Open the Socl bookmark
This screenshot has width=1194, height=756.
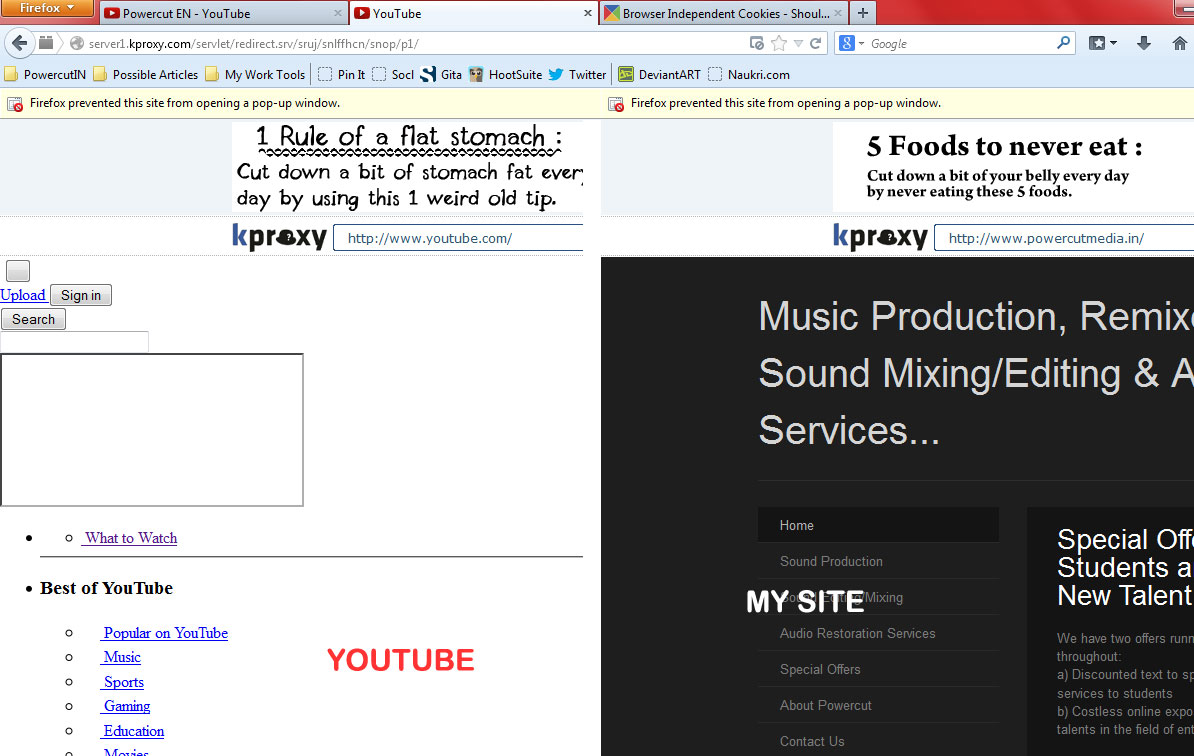click(x=393, y=75)
